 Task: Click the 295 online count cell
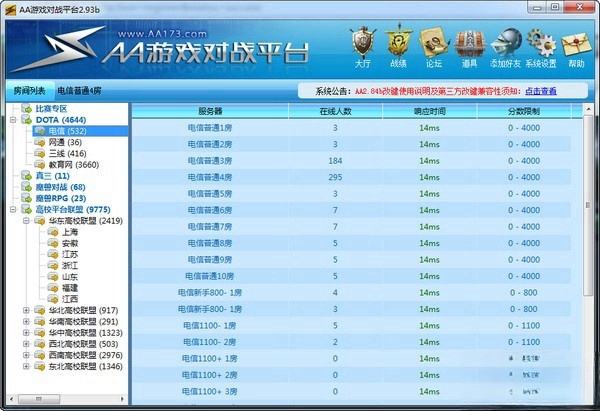(335, 177)
